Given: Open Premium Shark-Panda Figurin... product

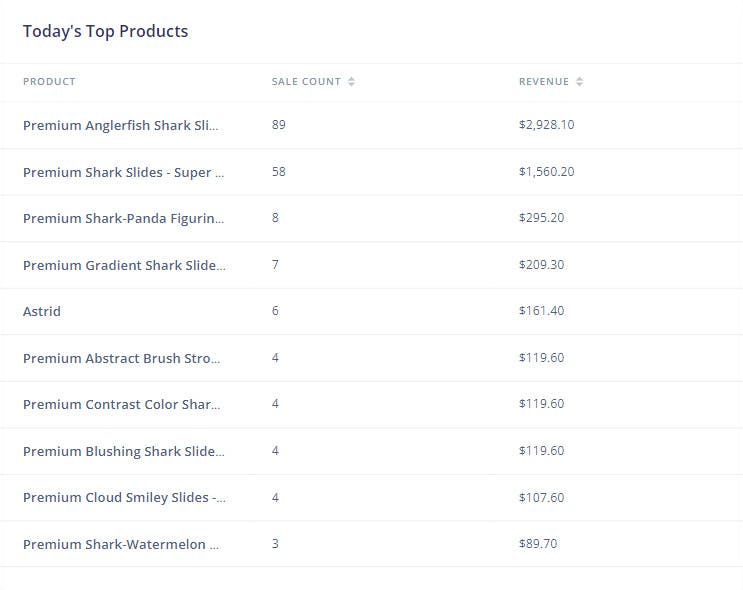Looking at the screenshot, I should pyautogui.click(x=123, y=218).
